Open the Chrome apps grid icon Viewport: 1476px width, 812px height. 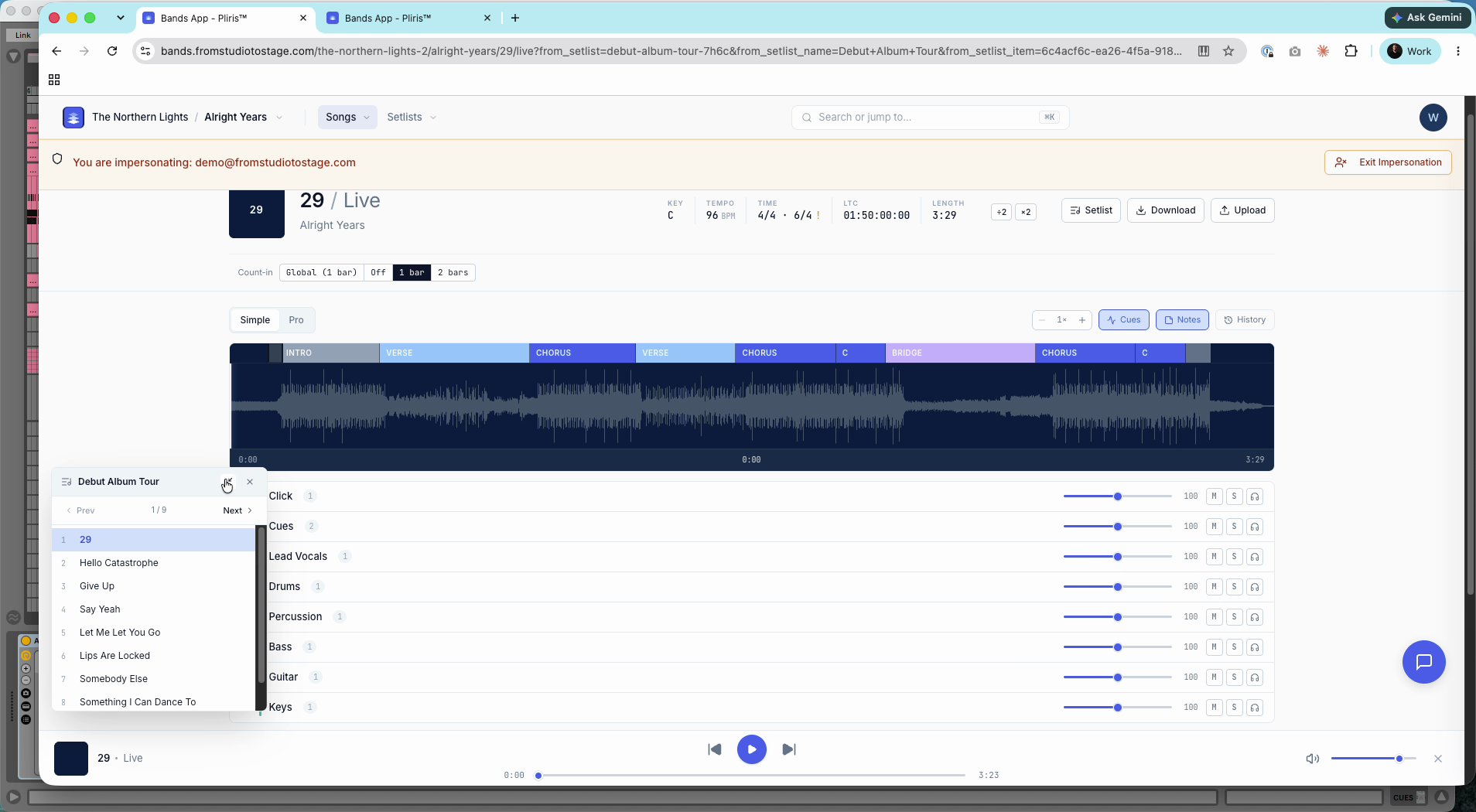(x=54, y=80)
